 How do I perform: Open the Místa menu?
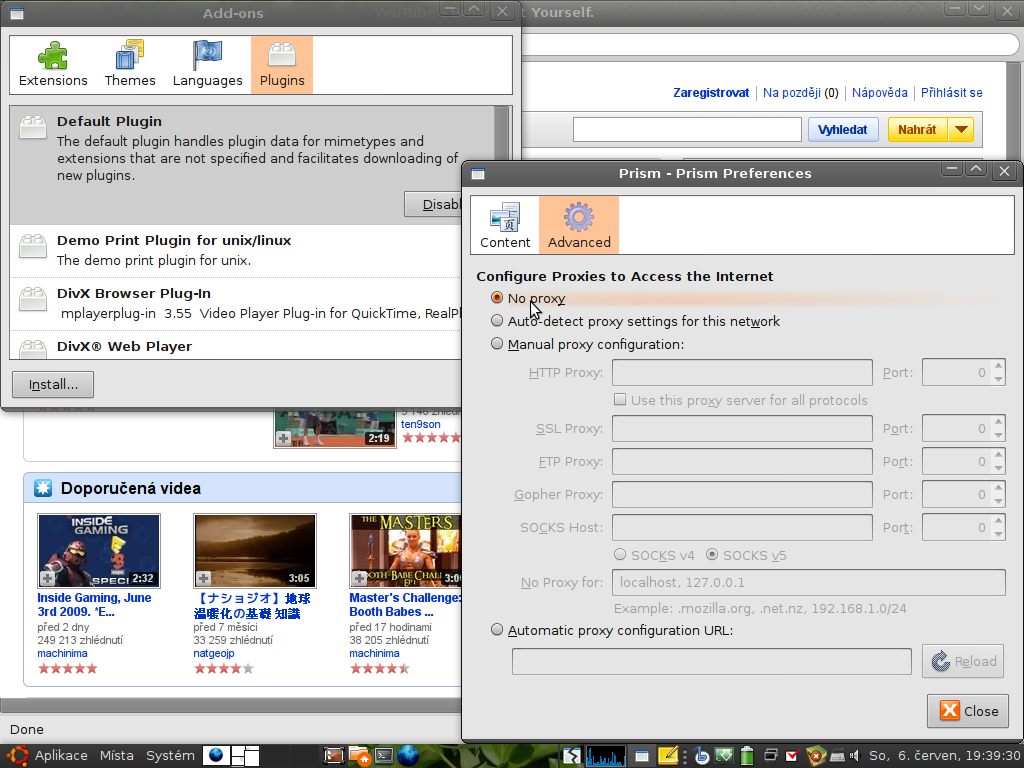click(x=116, y=756)
